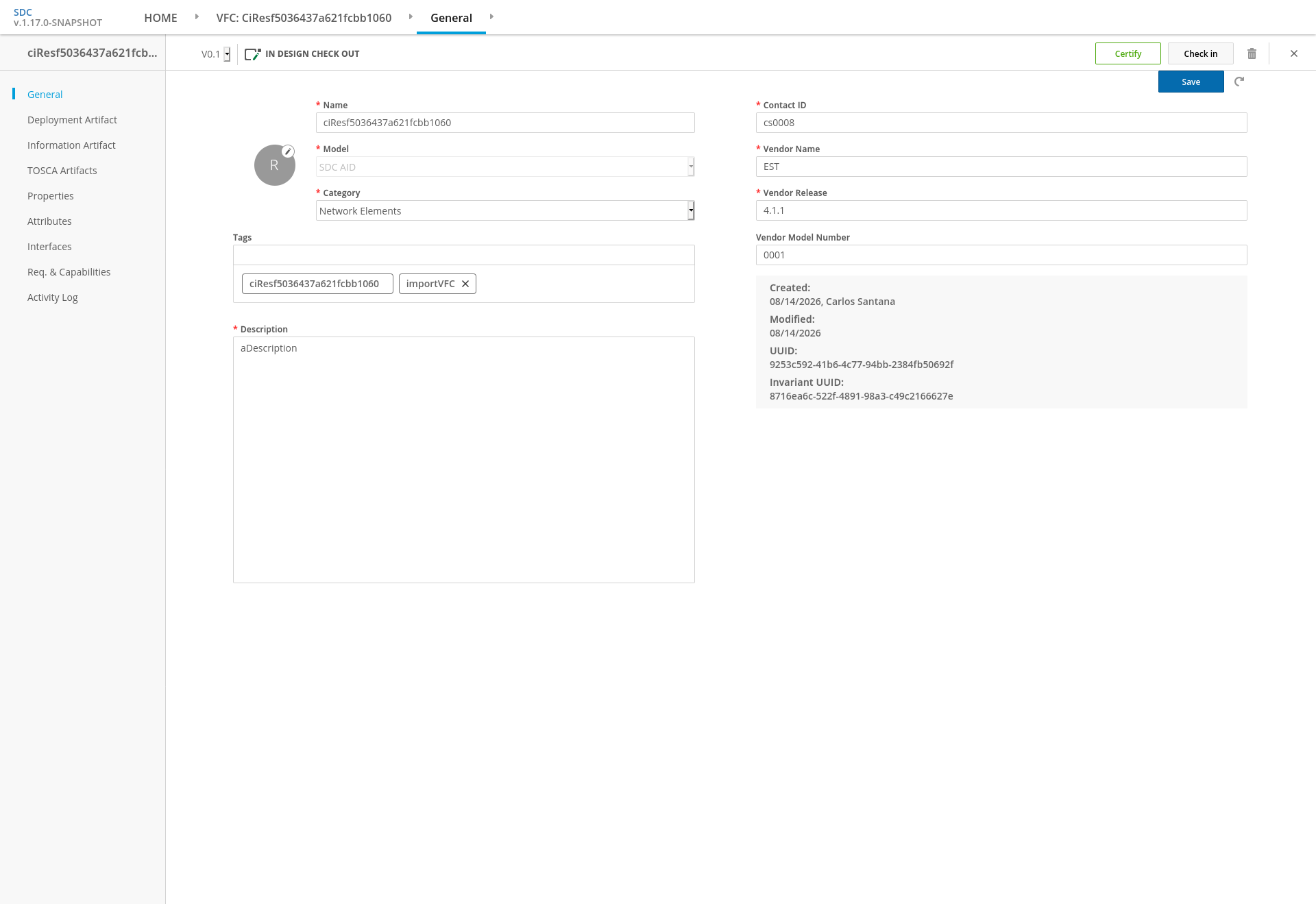Click the Name input field
The width and height of the screenshot is (1316, 904).
tap(505, 123)
